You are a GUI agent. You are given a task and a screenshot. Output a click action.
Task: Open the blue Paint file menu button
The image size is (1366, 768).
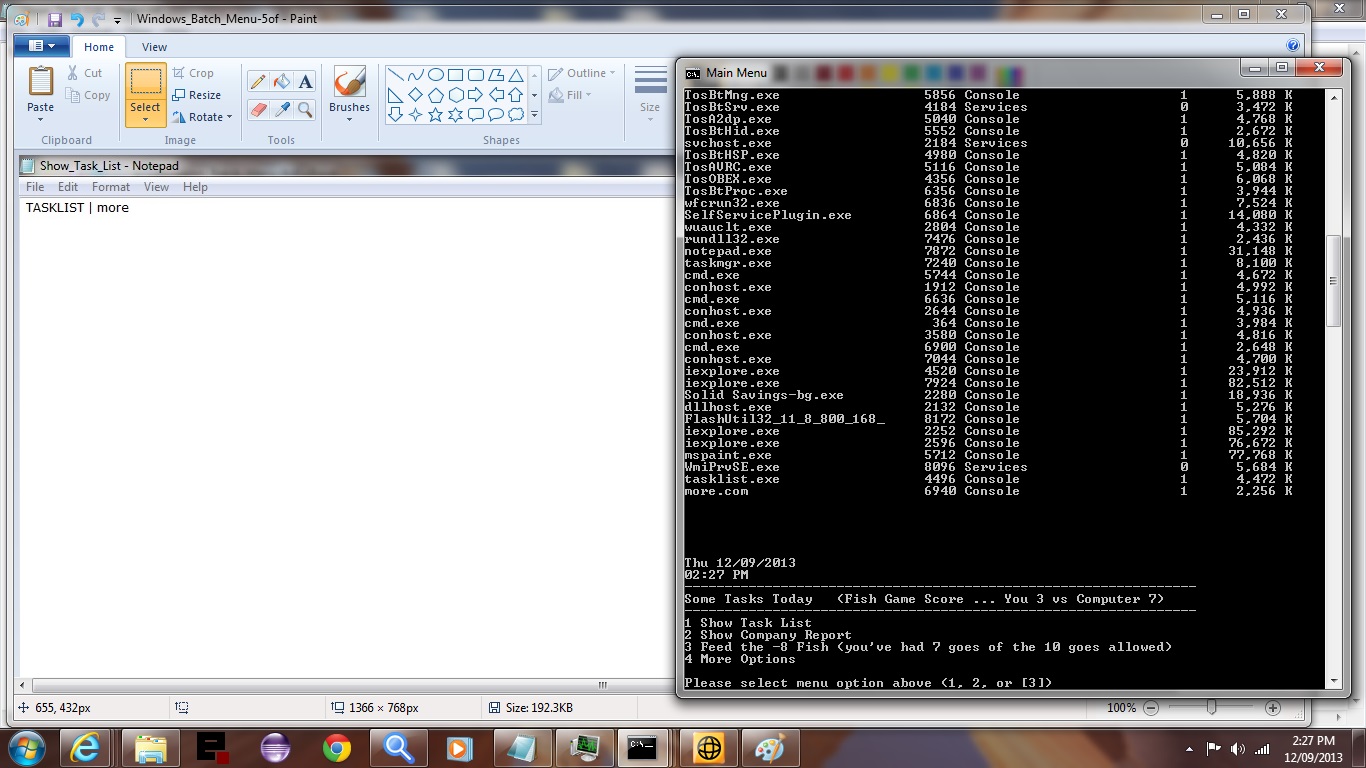41,47
